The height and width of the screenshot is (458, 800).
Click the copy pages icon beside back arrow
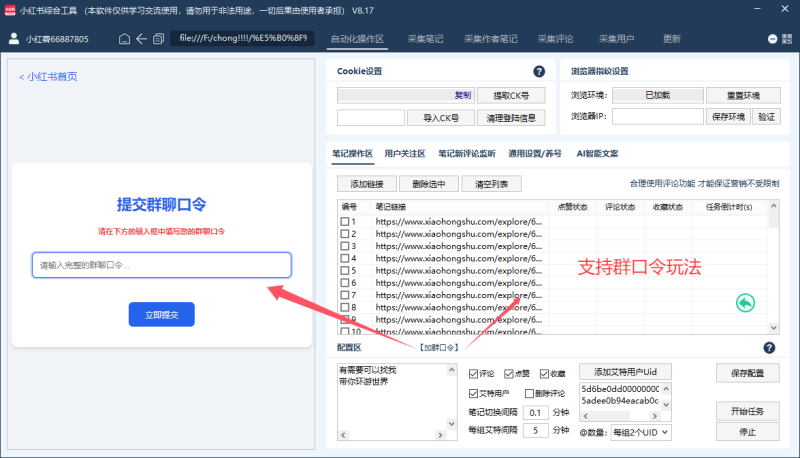tap(159, 39)
